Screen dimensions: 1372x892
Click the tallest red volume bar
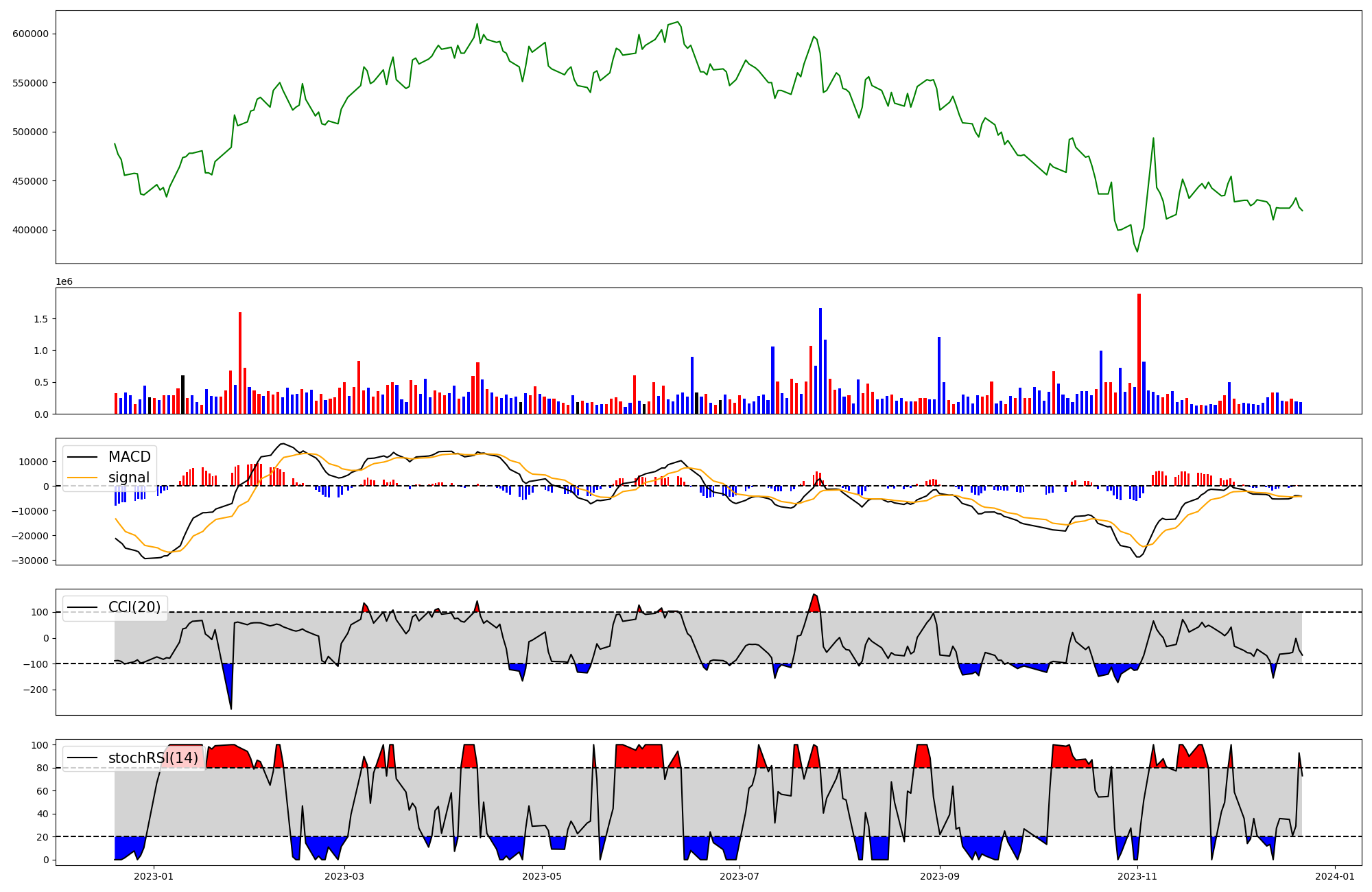1139,353
